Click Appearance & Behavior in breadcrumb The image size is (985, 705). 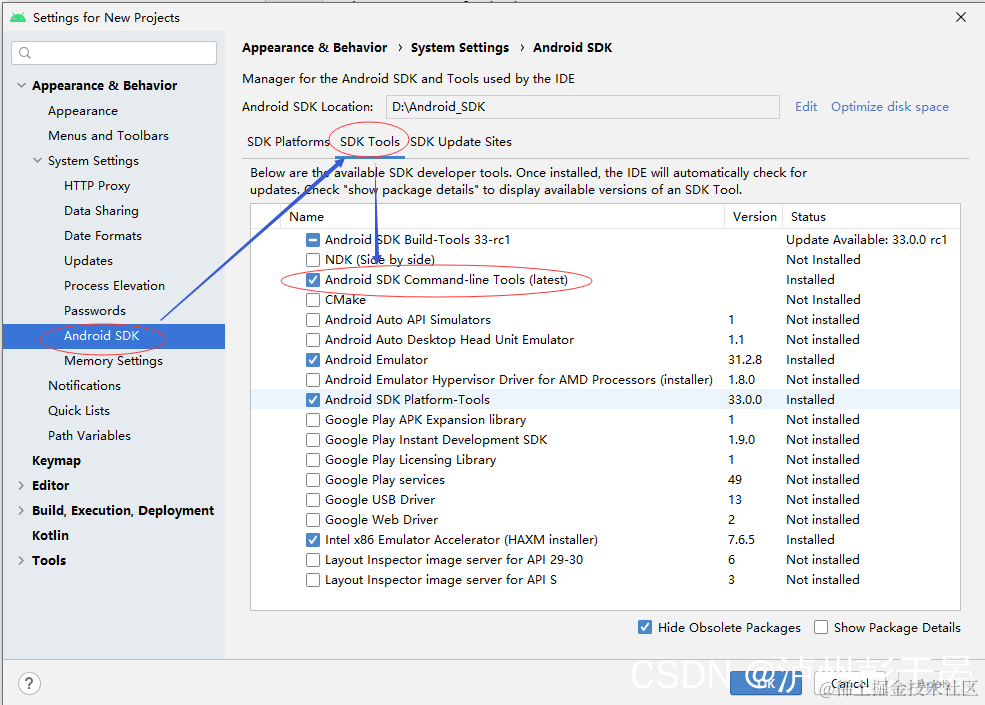click(x=315, y=48)
